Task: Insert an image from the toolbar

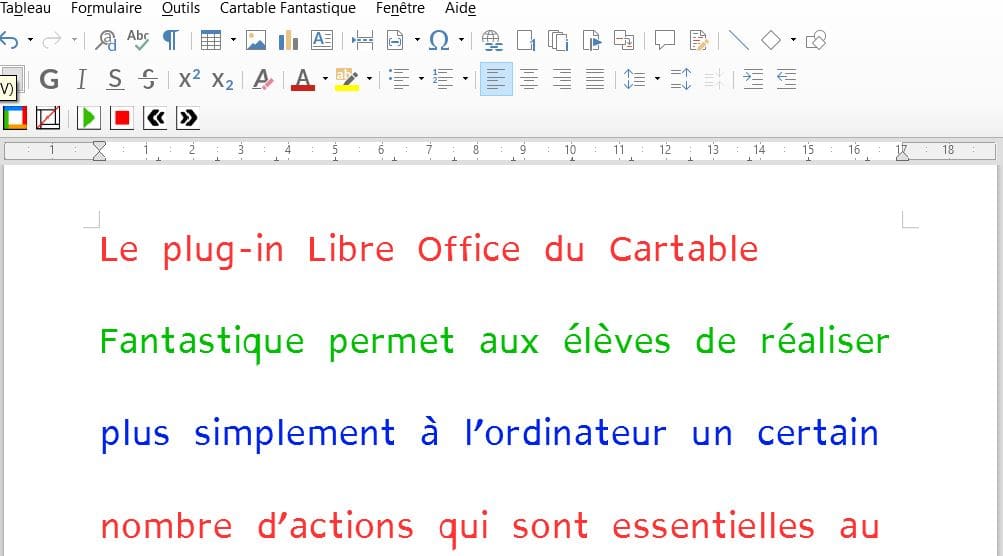Action: pos(256,40)
